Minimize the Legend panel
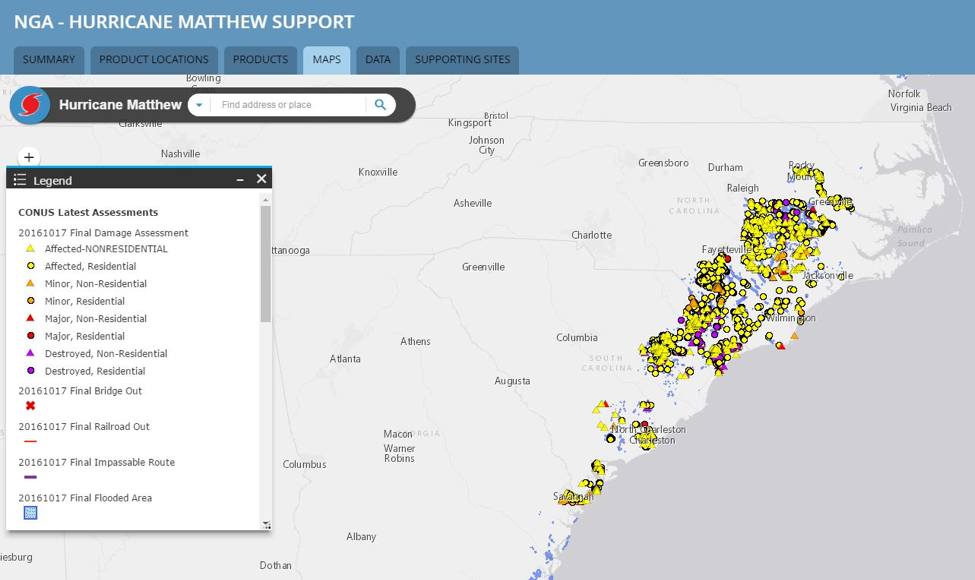 pos(240,180)
